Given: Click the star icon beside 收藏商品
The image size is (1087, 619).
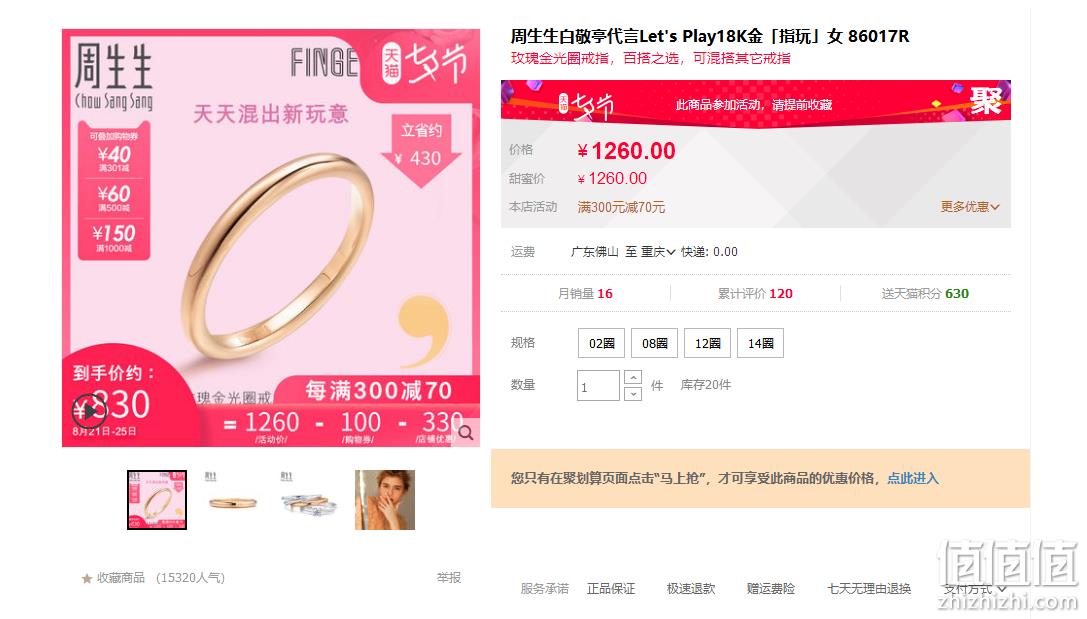Looking at the screenshot, I should click(87, 578).
